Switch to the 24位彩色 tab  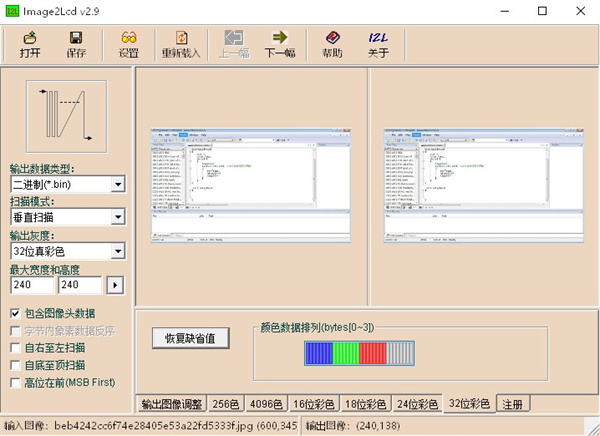pos(415,404)
